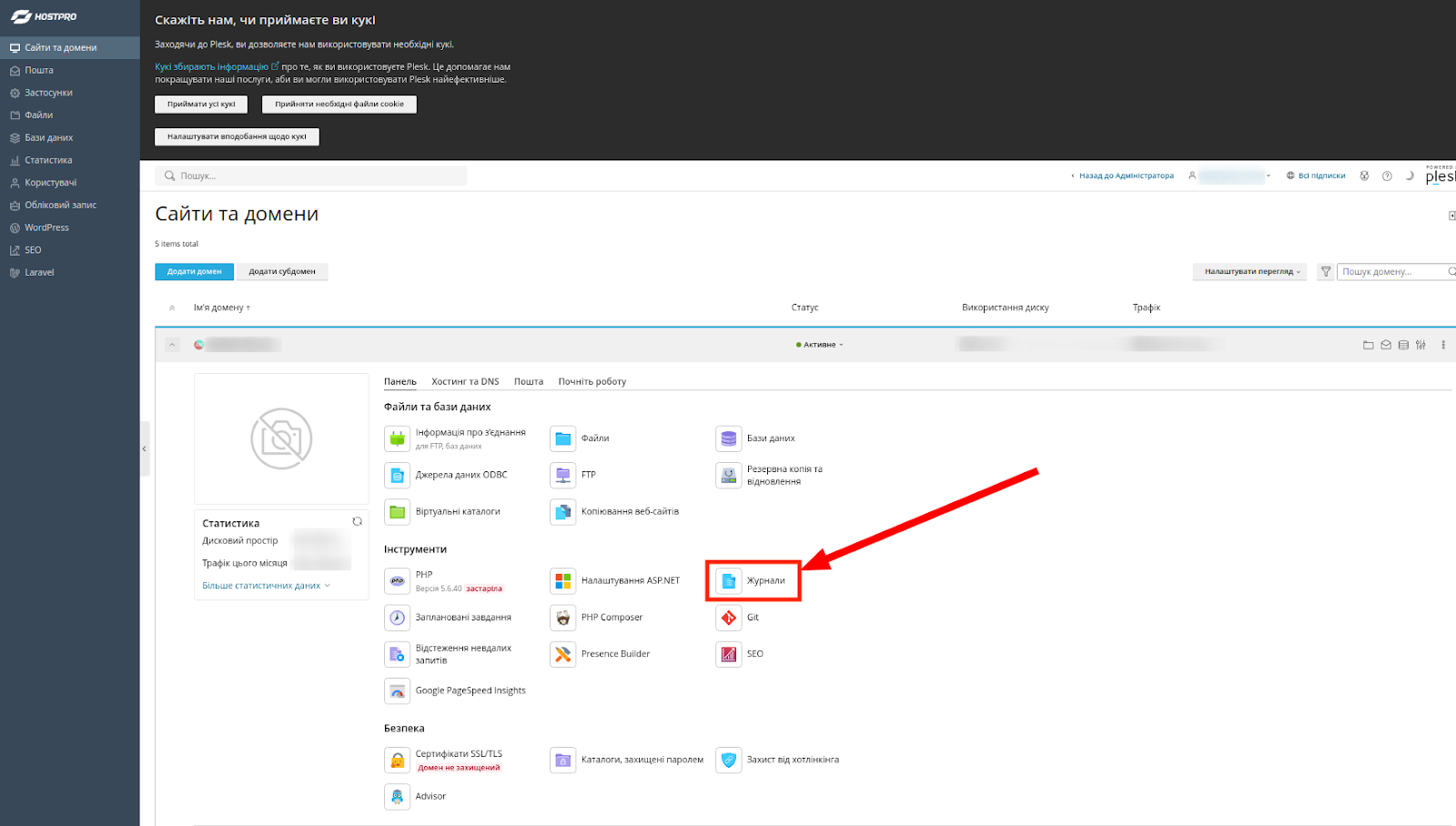
Task: Open Статистика in the sidebar
Action: pos(70,160)
